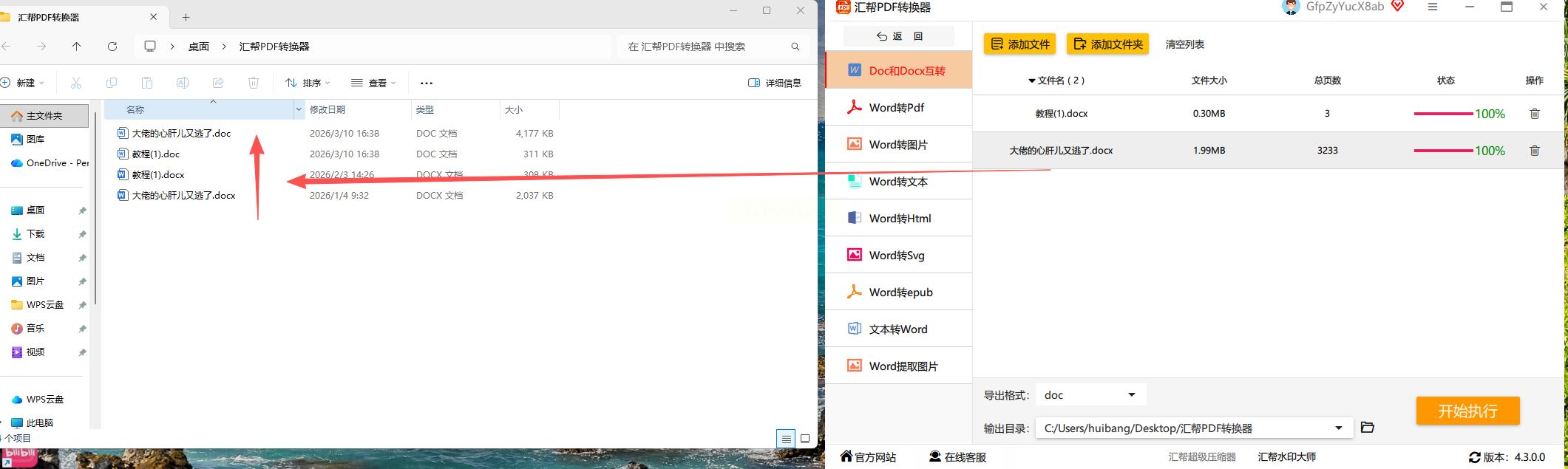Select the Word提取图片 option
This screenshot has height=469, width=1568.
click(x=899, y=366)
